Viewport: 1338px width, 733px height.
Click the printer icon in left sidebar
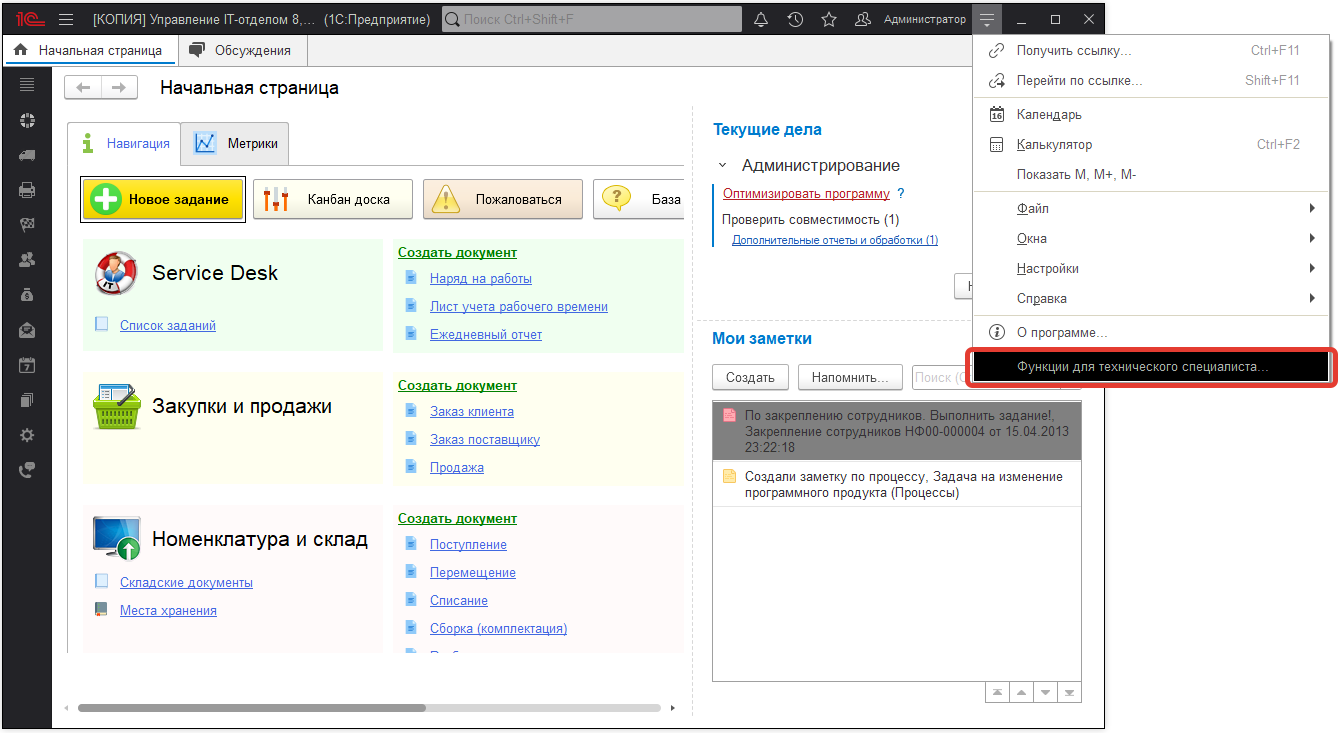[27, 190]
